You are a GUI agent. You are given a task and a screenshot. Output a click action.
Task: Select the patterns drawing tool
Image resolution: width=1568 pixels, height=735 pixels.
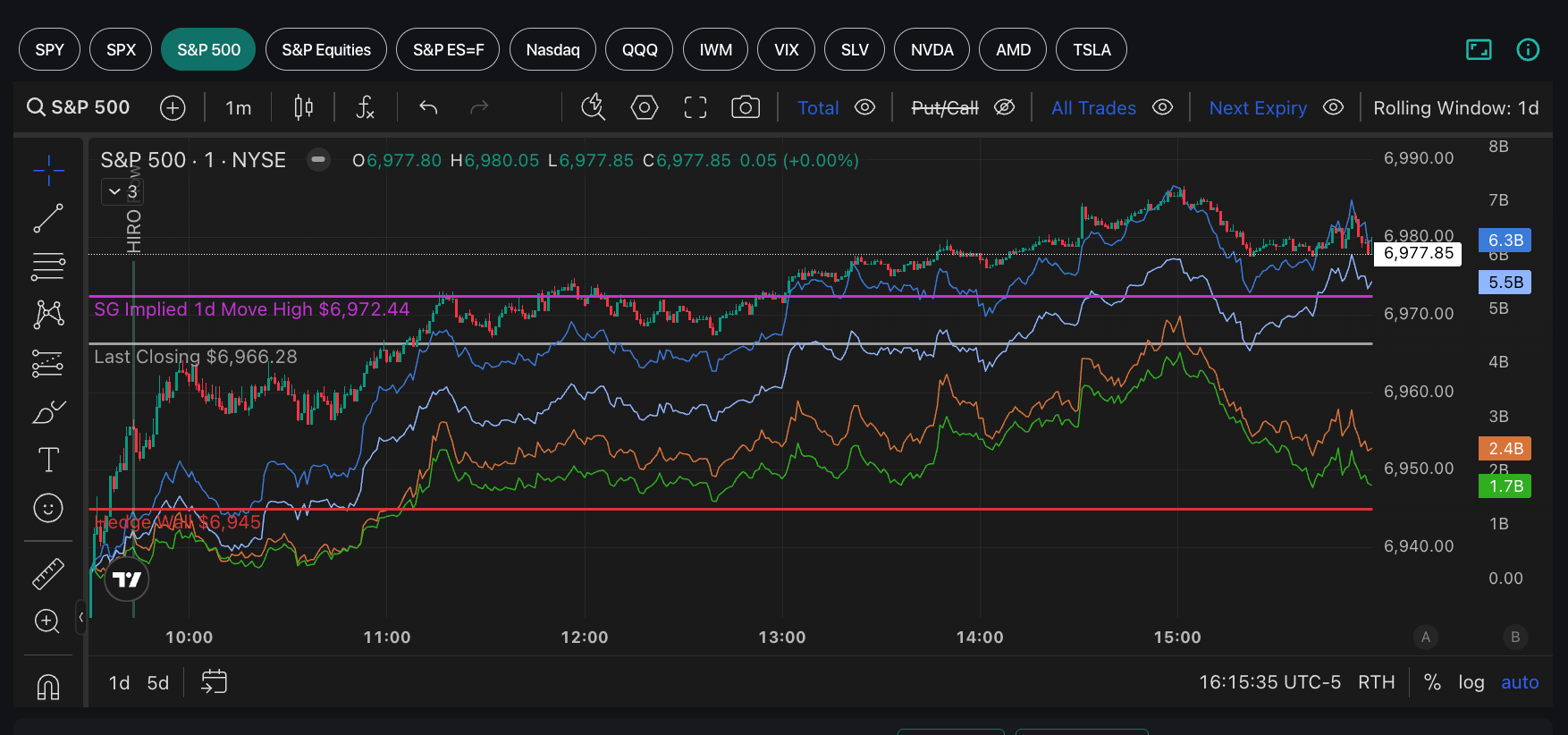tap(48, 315)
